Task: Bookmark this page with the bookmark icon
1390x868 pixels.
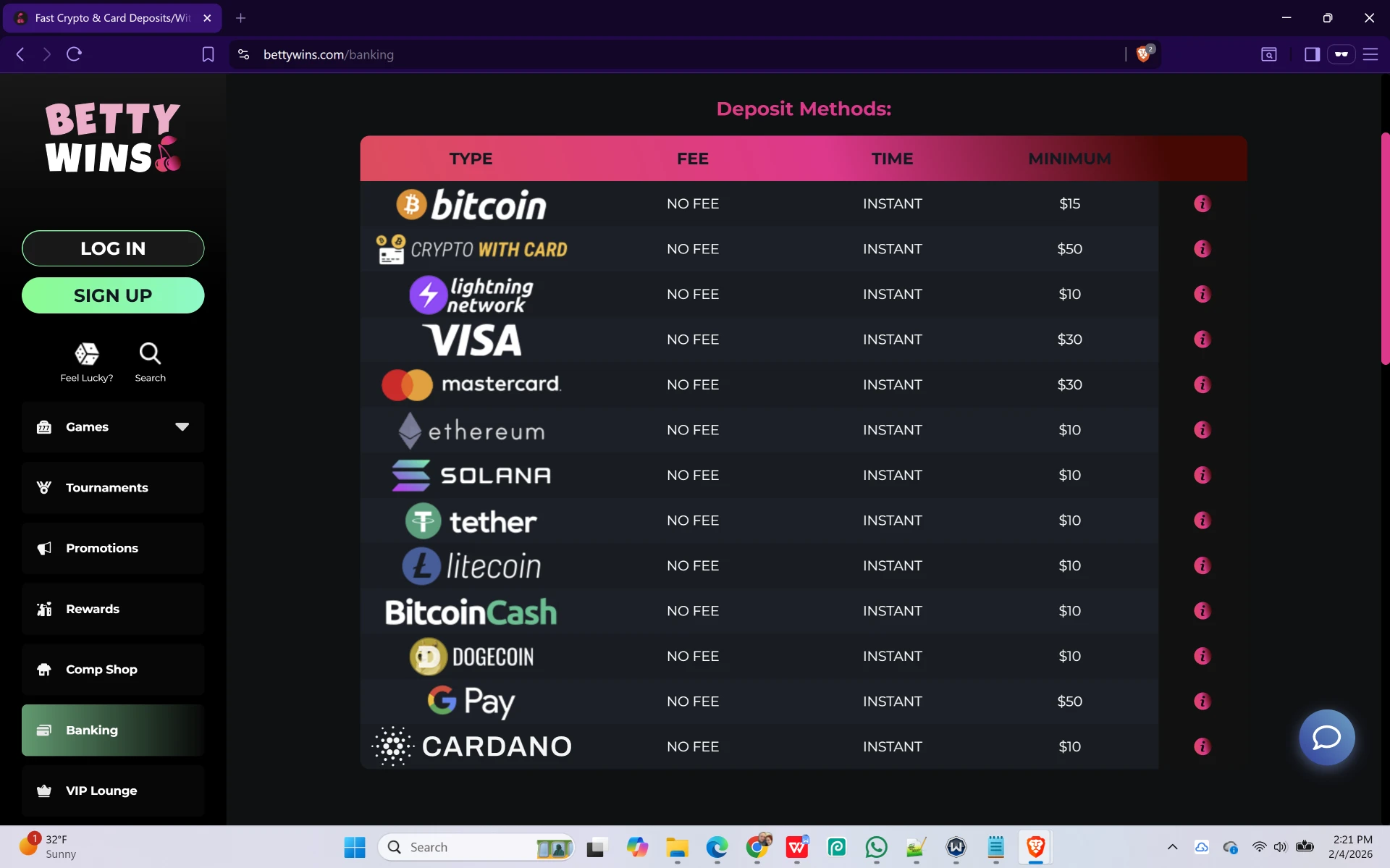Action: click(x=208, y=54)
